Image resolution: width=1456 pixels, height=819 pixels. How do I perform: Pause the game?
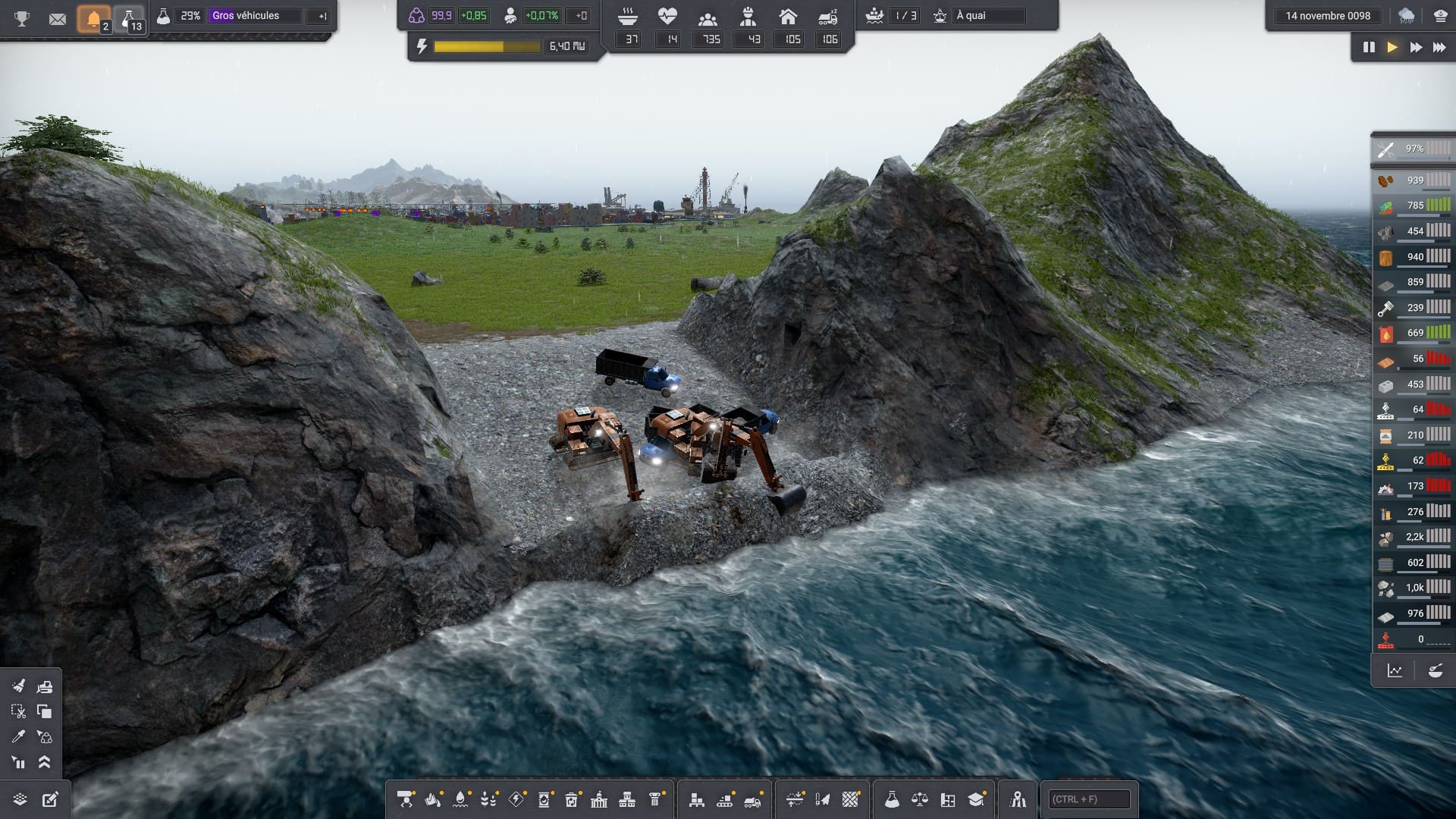pos(1369,47)
